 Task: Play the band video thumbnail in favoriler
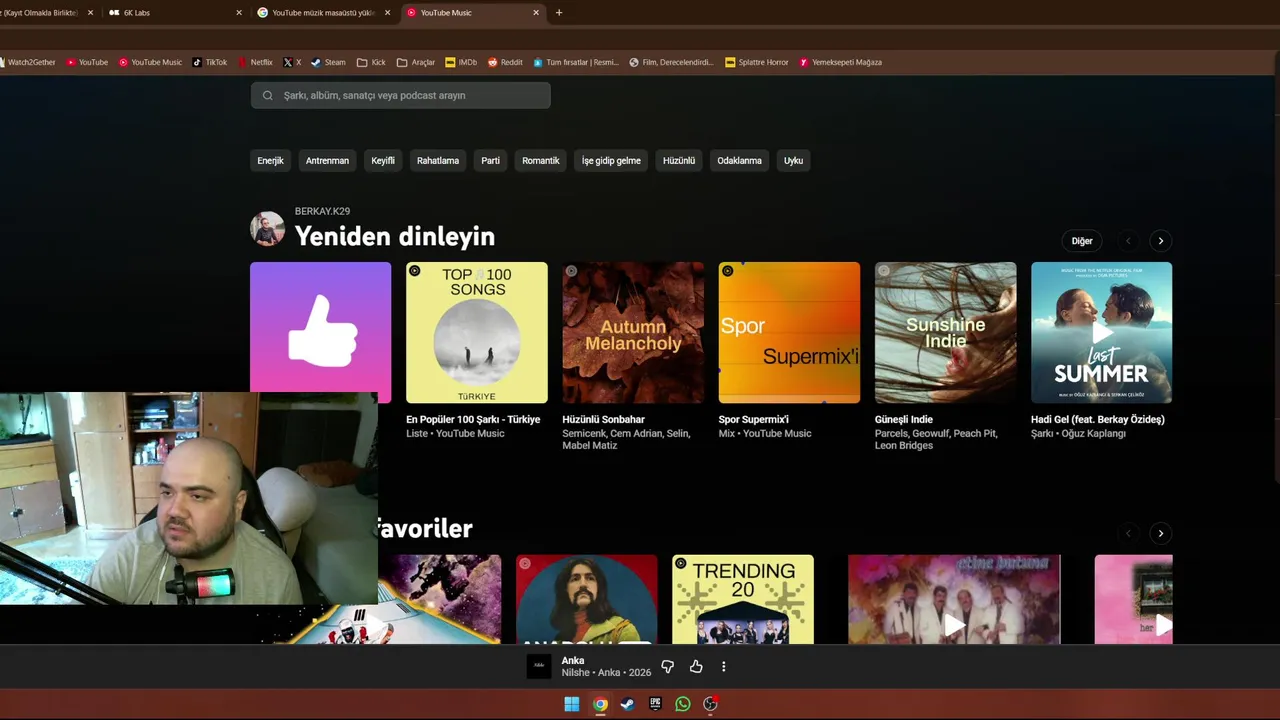[954, 599]
